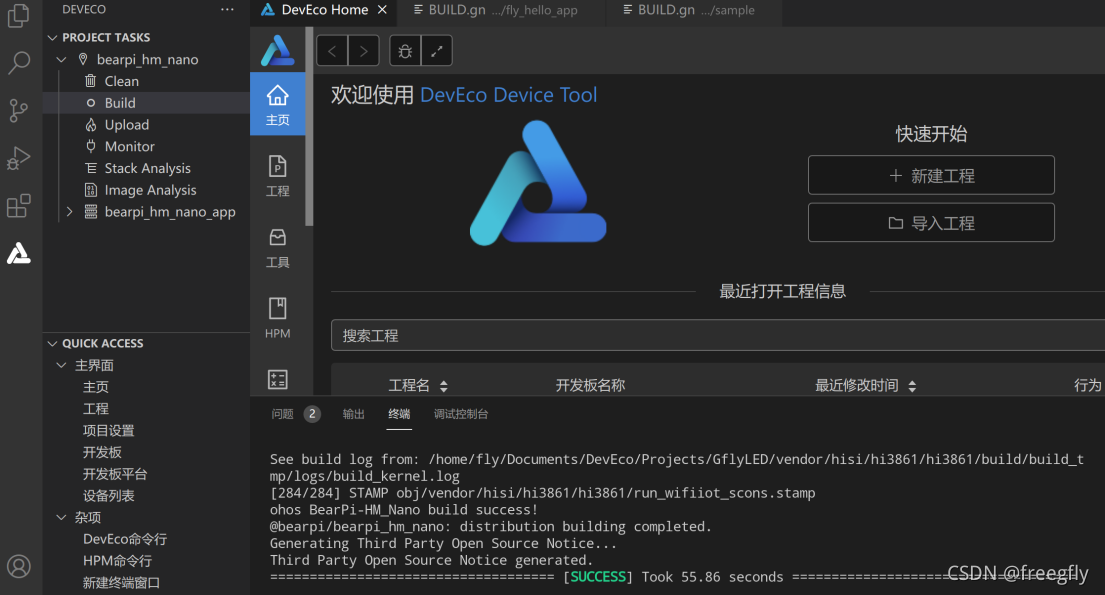This screenshot has width=1105, height=595.
Task: Collapse the QUICK ACCESS section
Action: pos(52,343)
